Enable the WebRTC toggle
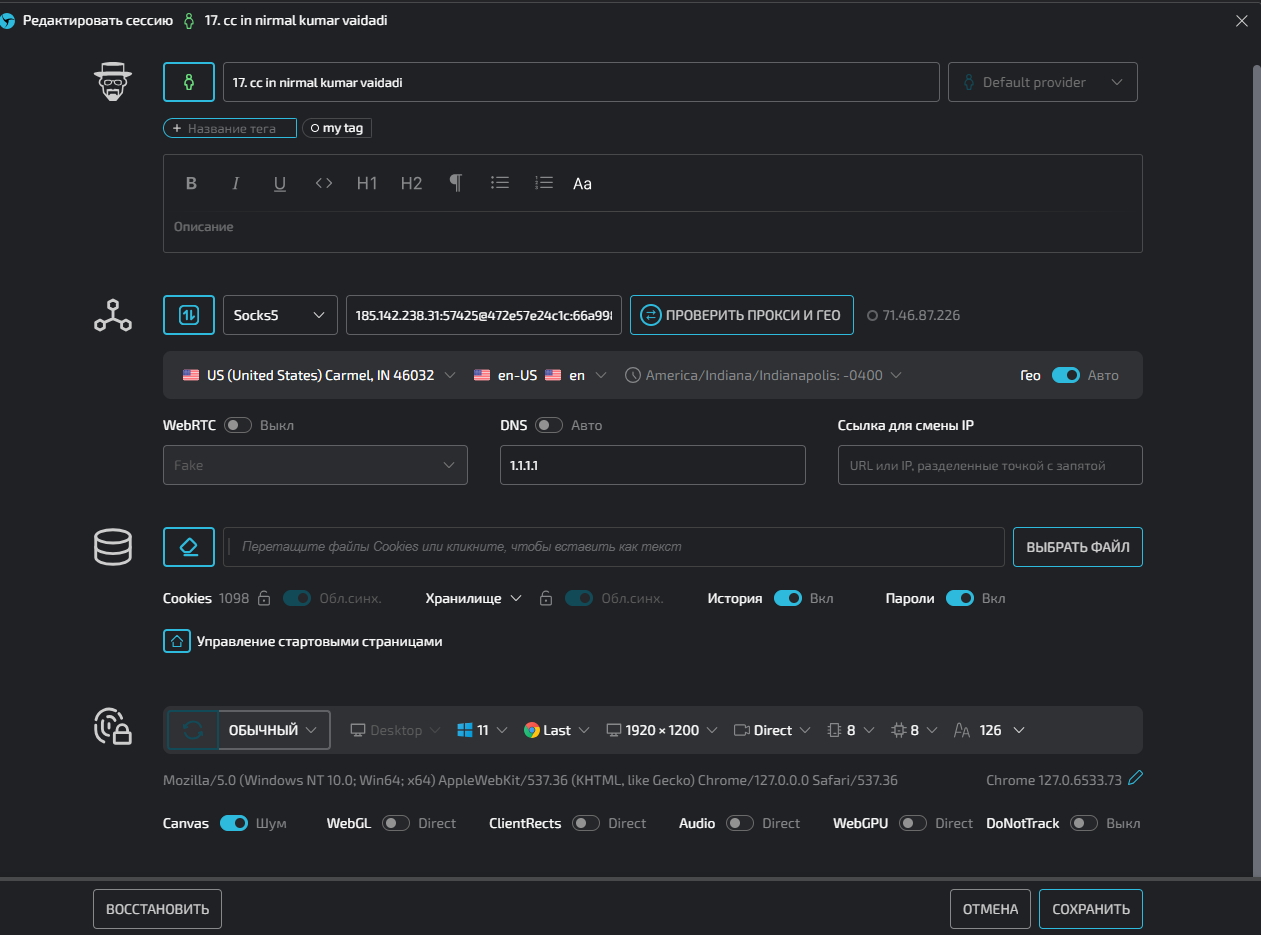This screenshot has height=935, width=1261. pos(238,425)
